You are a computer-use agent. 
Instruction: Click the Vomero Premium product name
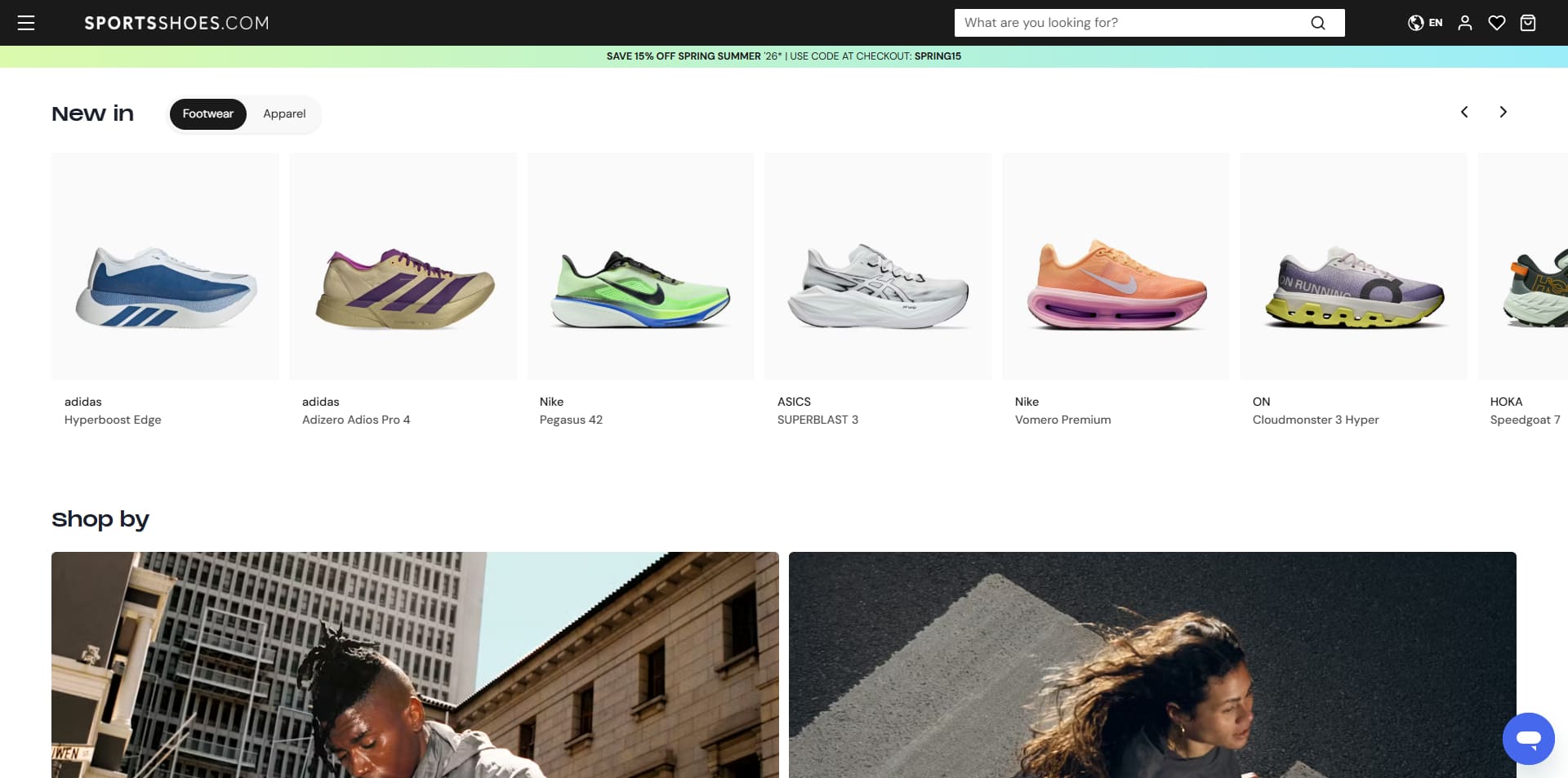1062,420
